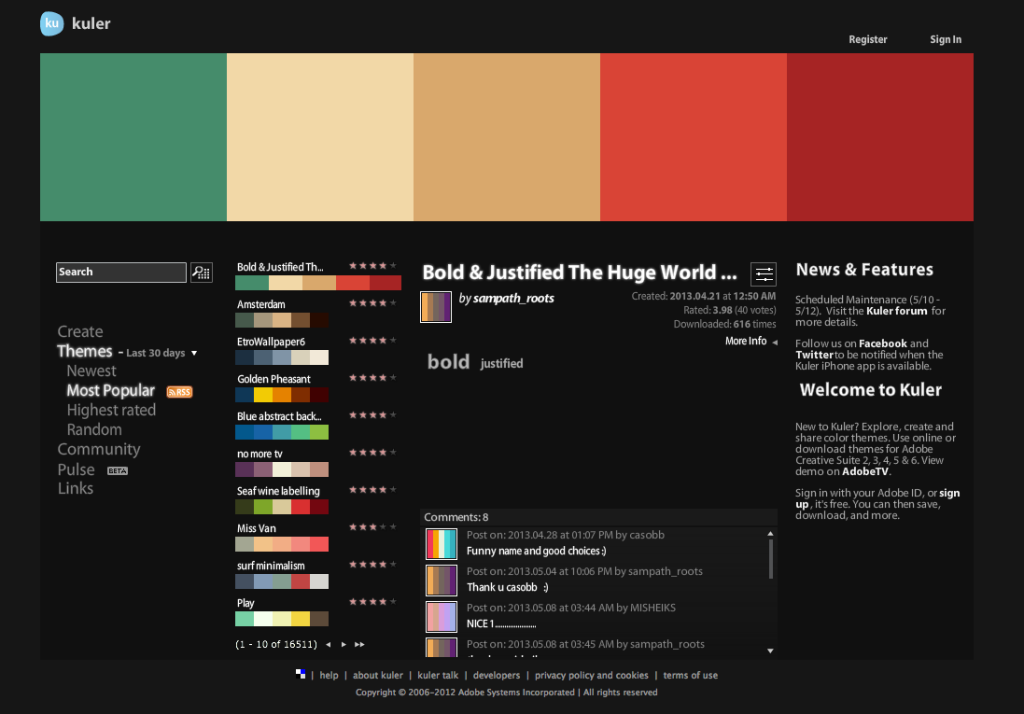
Task: Click in the Search input field
Action: [x=121, y=272]
